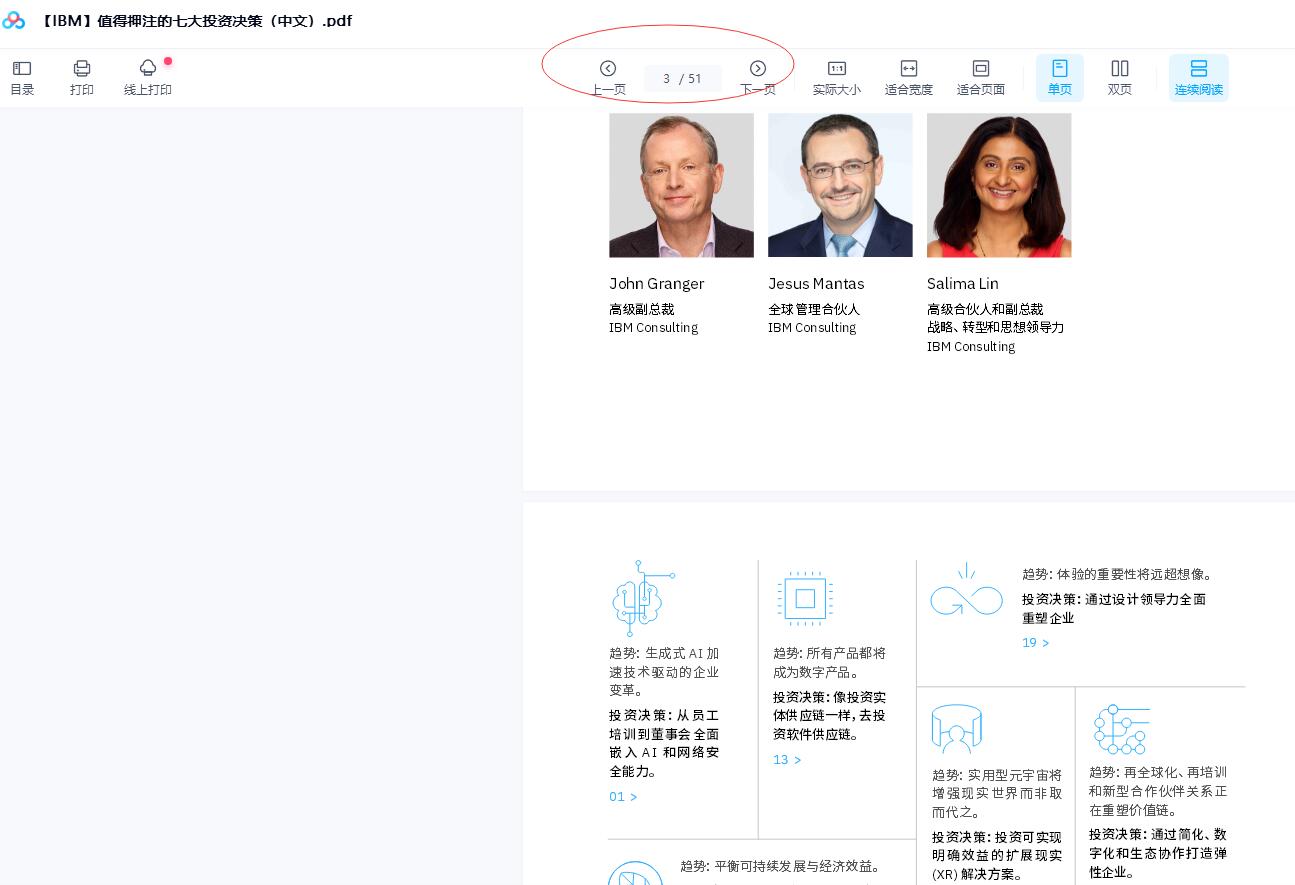Open 线上打印 online printing
Viewport: 1295px width, 885px height.
click(148, 77)
